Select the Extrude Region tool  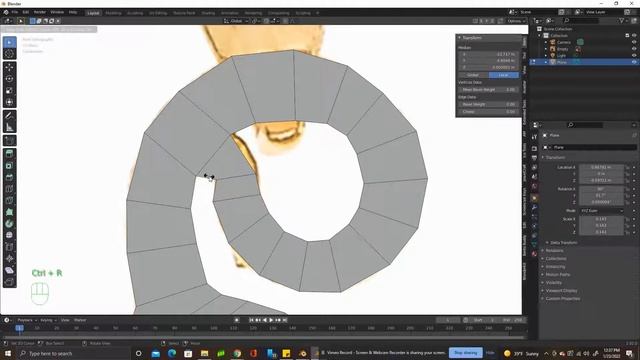pyautogui.click(x=10, y=154)
